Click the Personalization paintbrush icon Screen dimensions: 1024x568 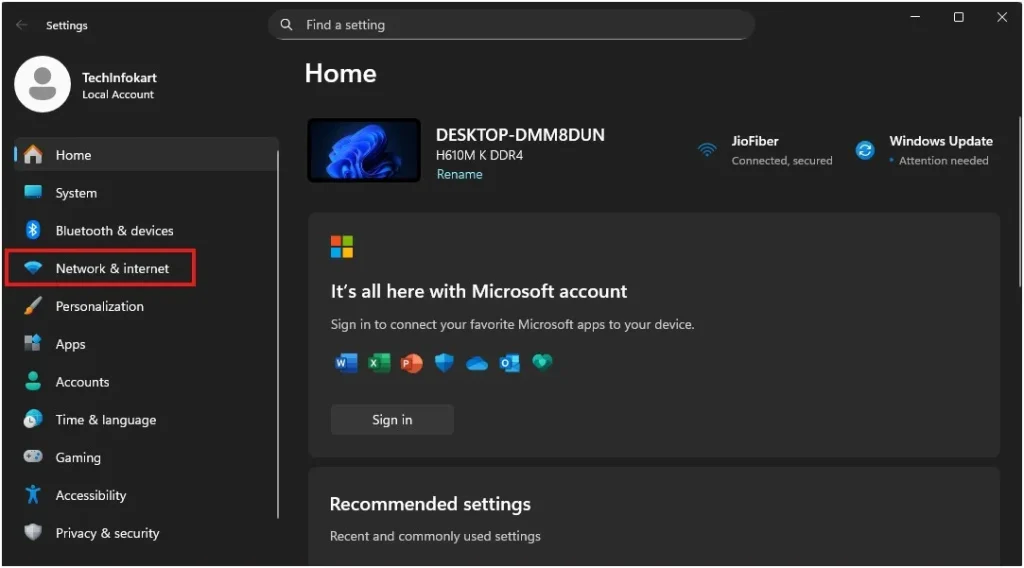pos(33,306)
